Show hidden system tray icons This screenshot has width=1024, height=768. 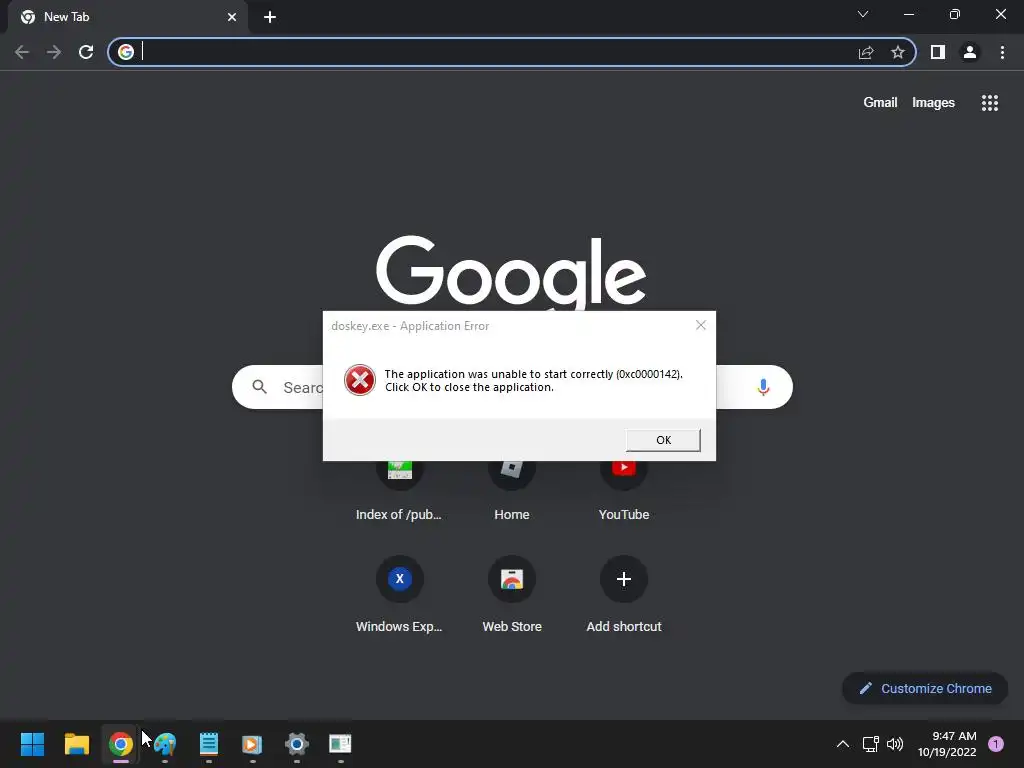pyautogui.click(x=843, y=744)
